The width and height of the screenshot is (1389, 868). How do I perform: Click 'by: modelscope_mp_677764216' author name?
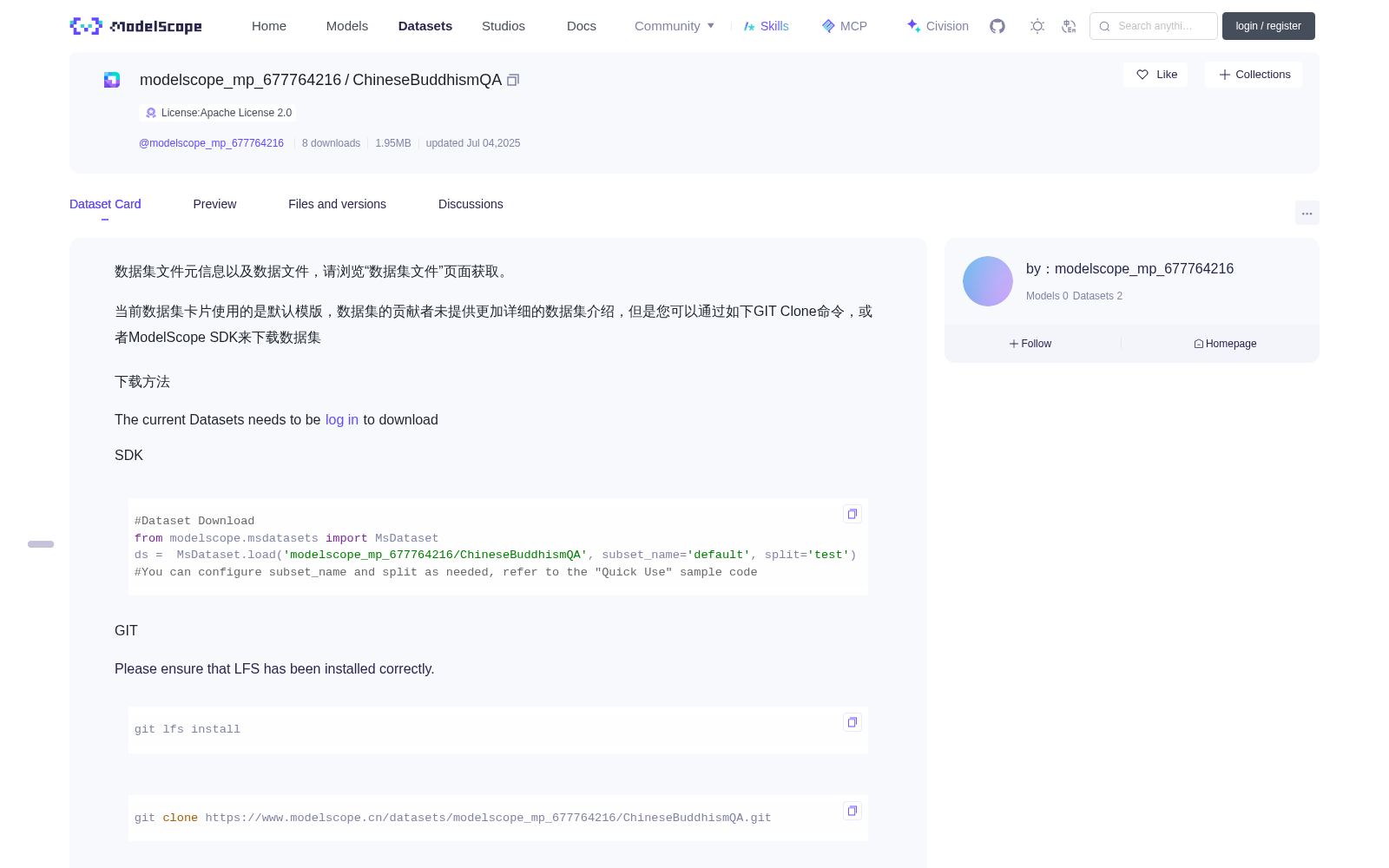1129,269
